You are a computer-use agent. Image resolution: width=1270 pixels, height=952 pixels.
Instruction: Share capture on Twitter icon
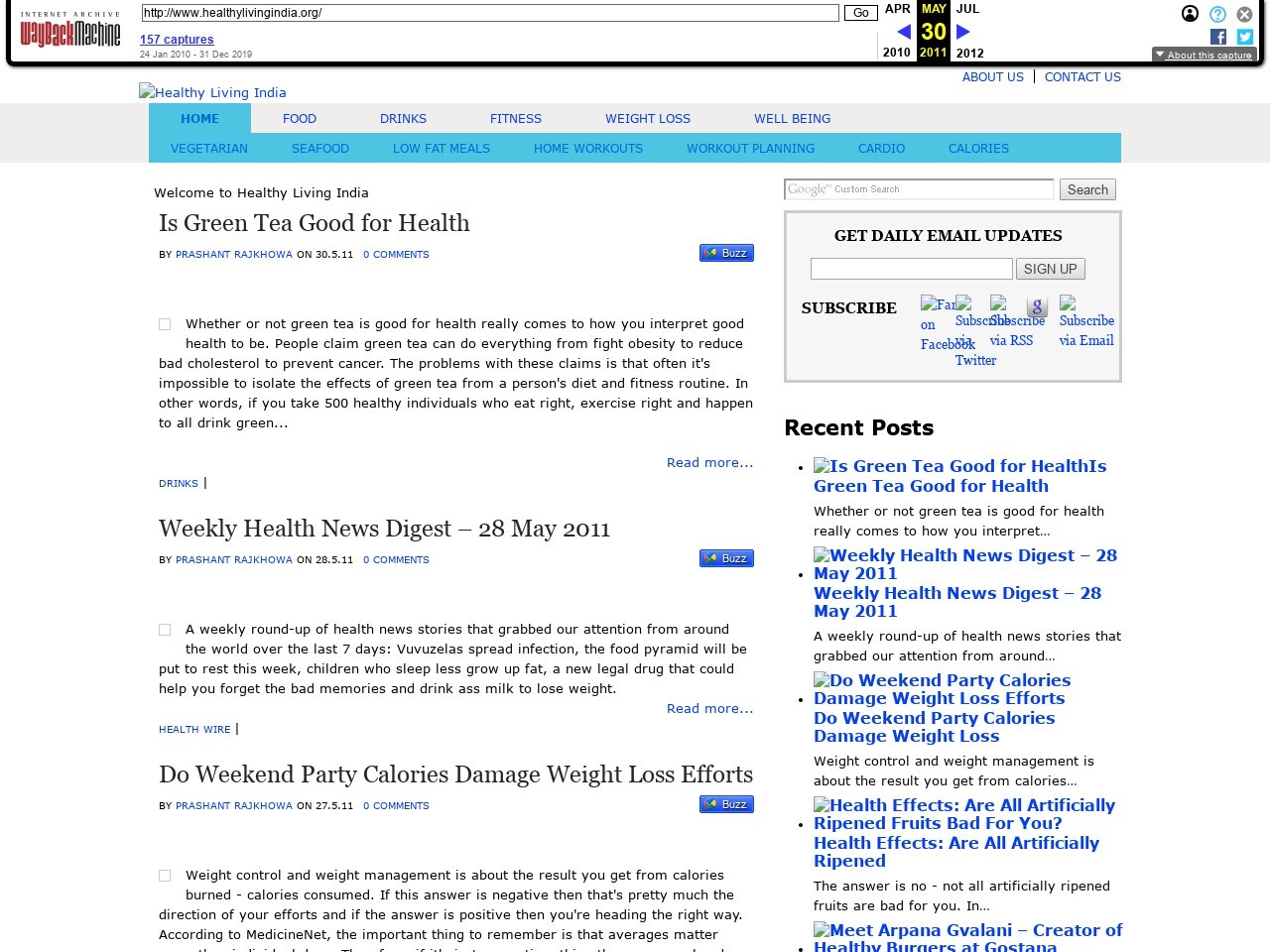pyautogui.click(x=1245, y=37)
